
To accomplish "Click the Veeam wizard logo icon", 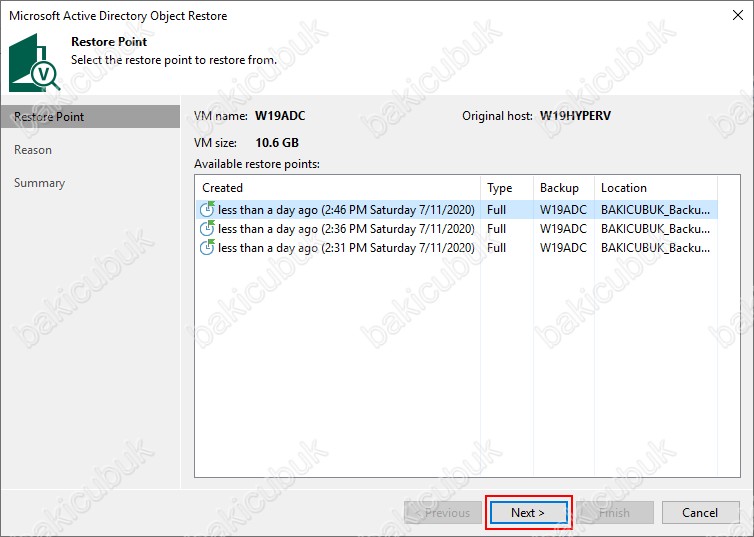I will coord(34,62).
